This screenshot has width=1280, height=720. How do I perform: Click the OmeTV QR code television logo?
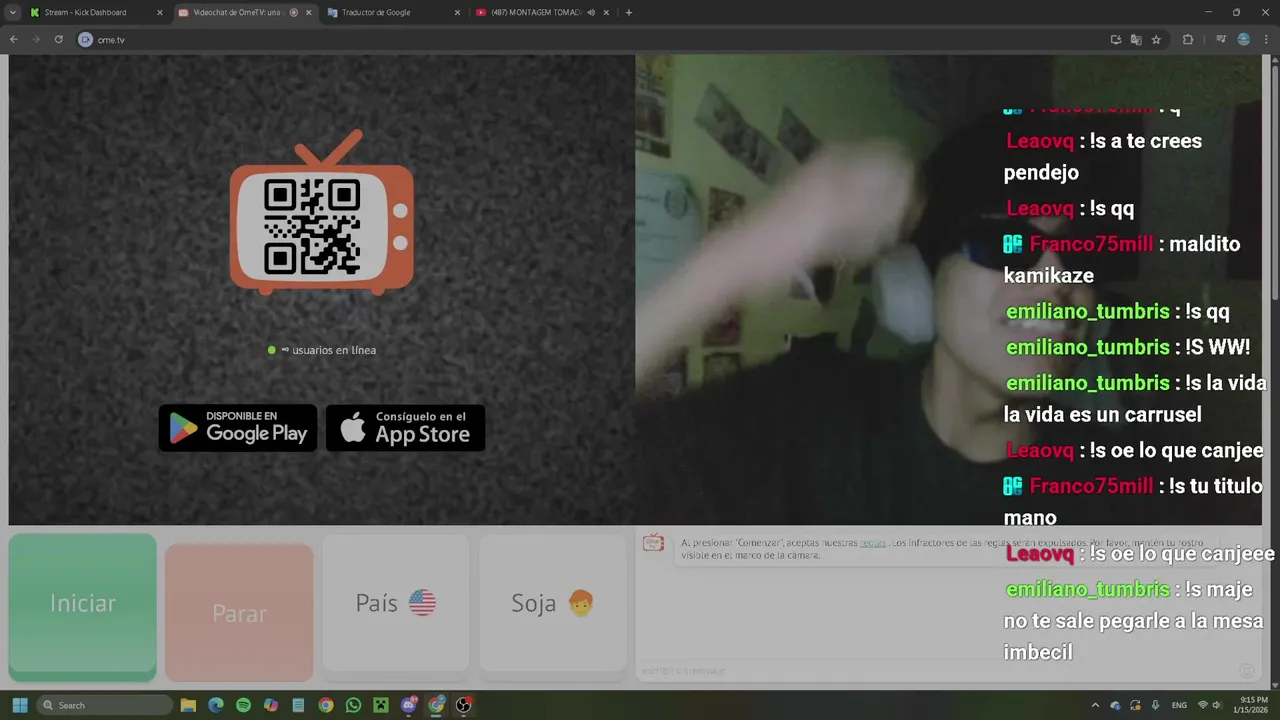pos(322,212)
